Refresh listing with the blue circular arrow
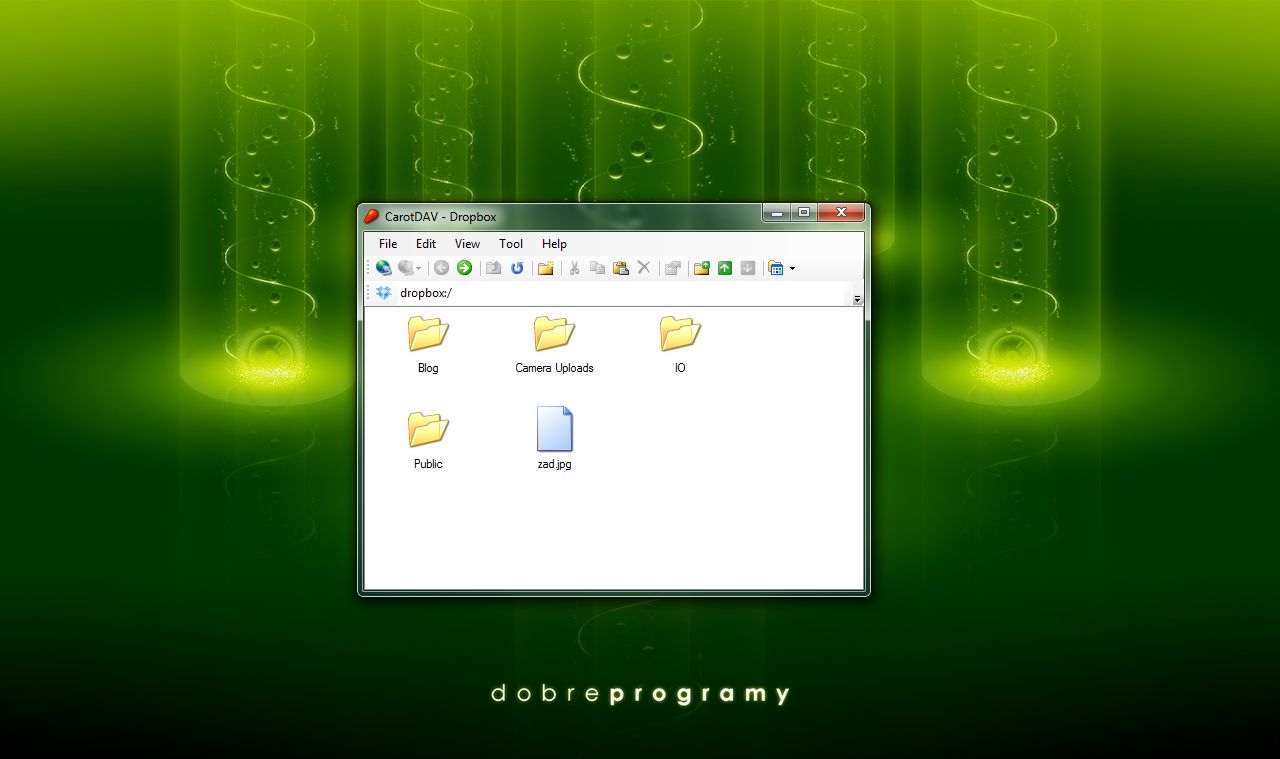Screen dimensions: 1280x759 pos(517,268)
